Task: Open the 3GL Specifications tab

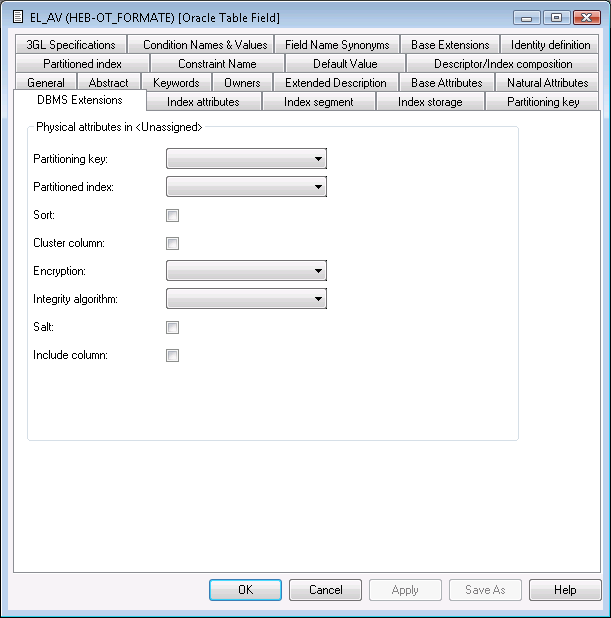Action: 71,45
